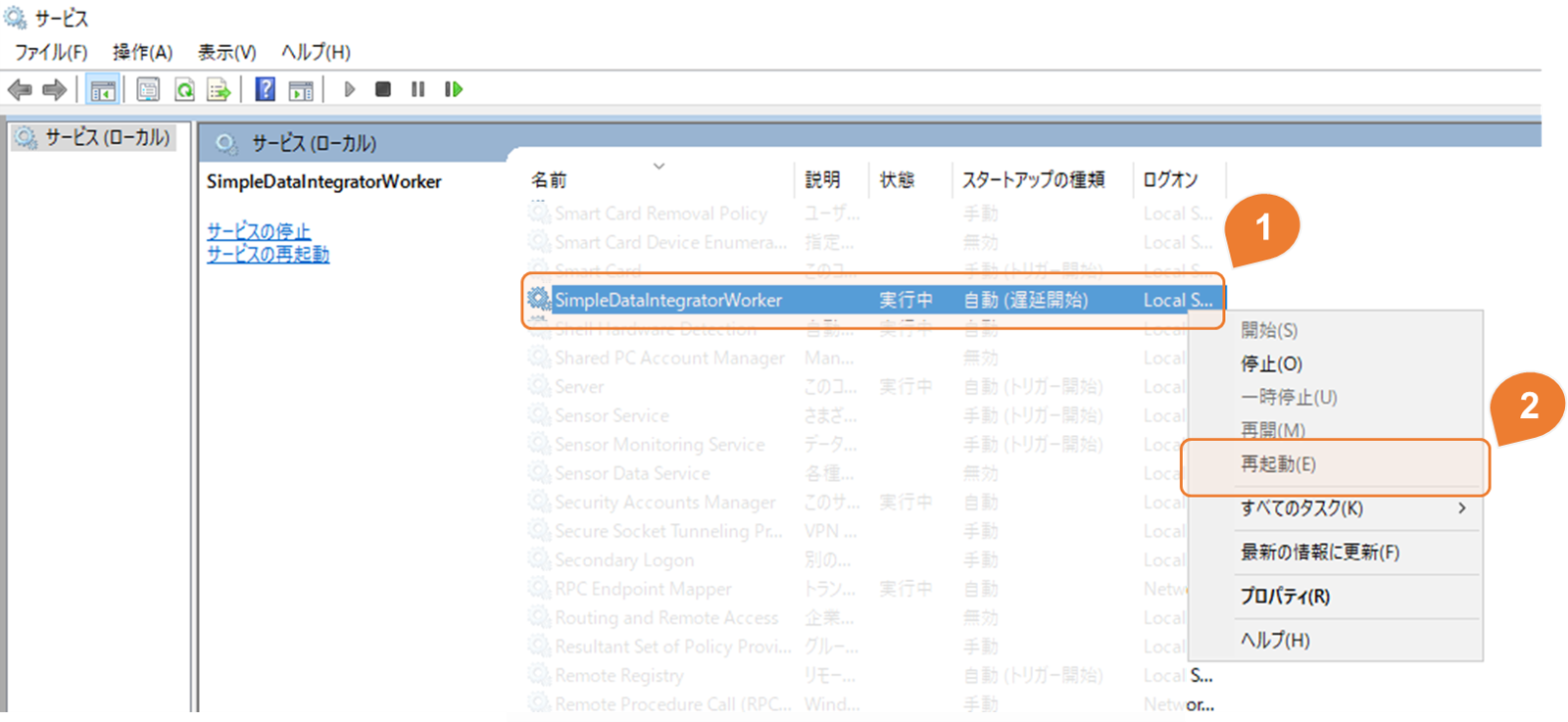The width and height of the screenshot is (1568, 722).
Task: Open the 表示(V) menu
Action: pyautogui.click(x=227, y=52)
